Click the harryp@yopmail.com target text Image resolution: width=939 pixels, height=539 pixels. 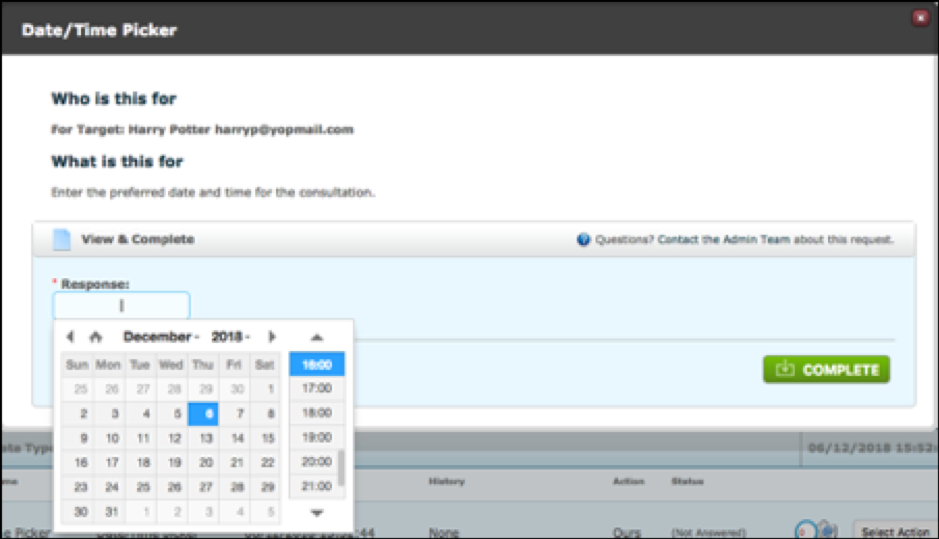(284, 130)
